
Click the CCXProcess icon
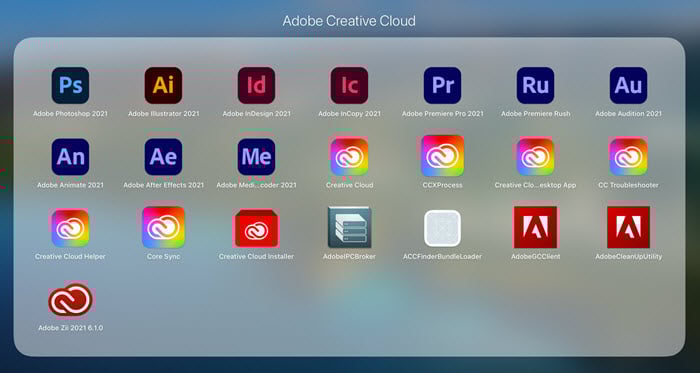[x=442, y=156]
